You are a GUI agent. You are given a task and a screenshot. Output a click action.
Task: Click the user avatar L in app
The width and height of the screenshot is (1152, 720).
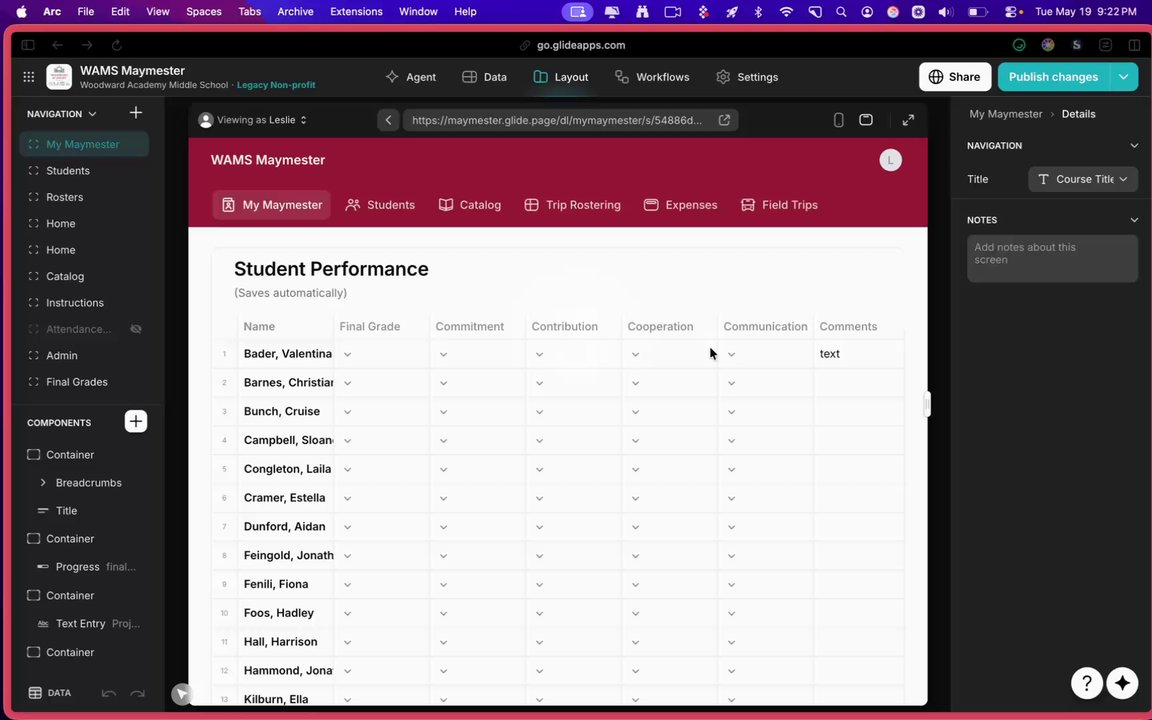[890, 160]
